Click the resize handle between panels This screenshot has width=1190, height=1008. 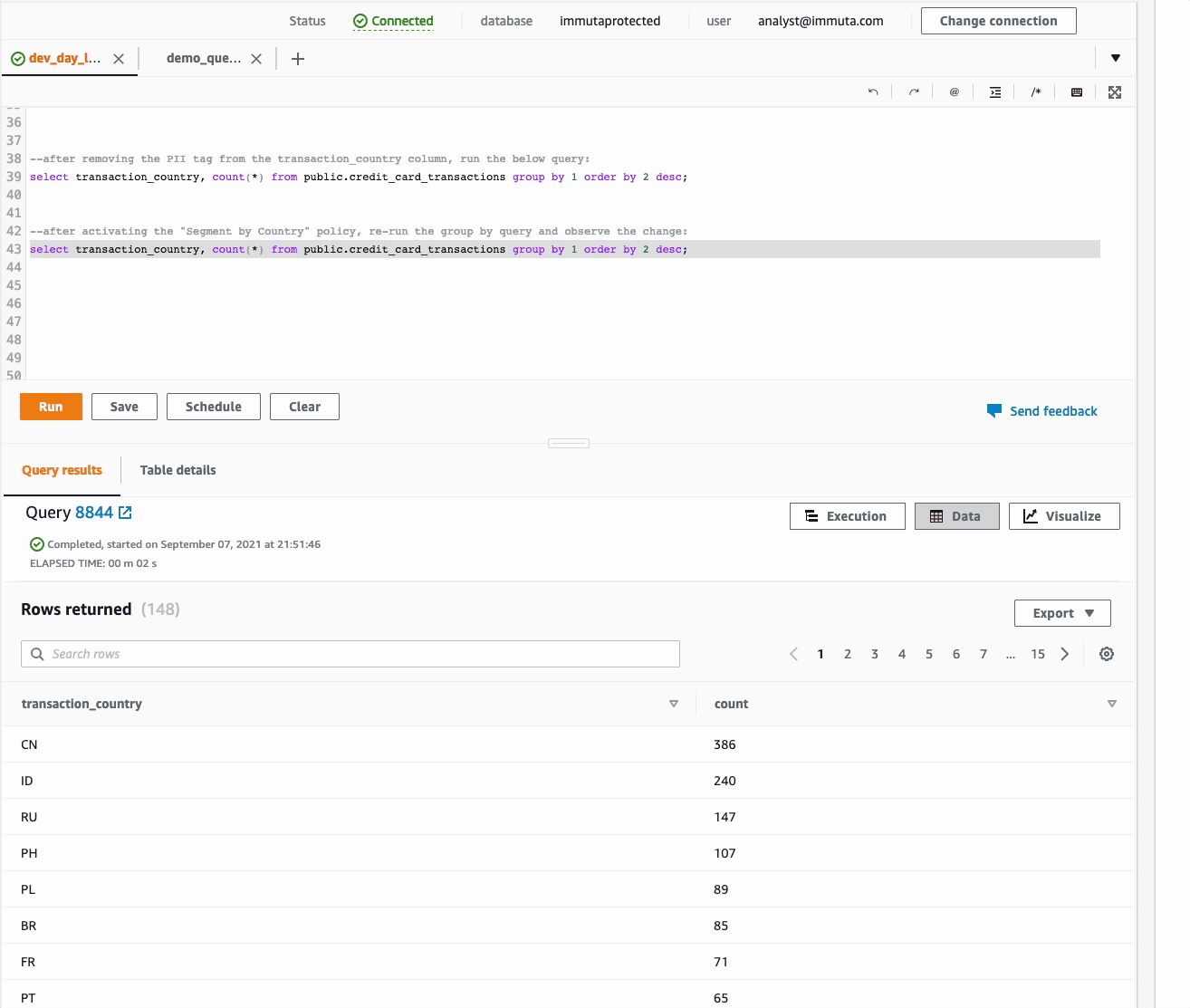point(569,443)
